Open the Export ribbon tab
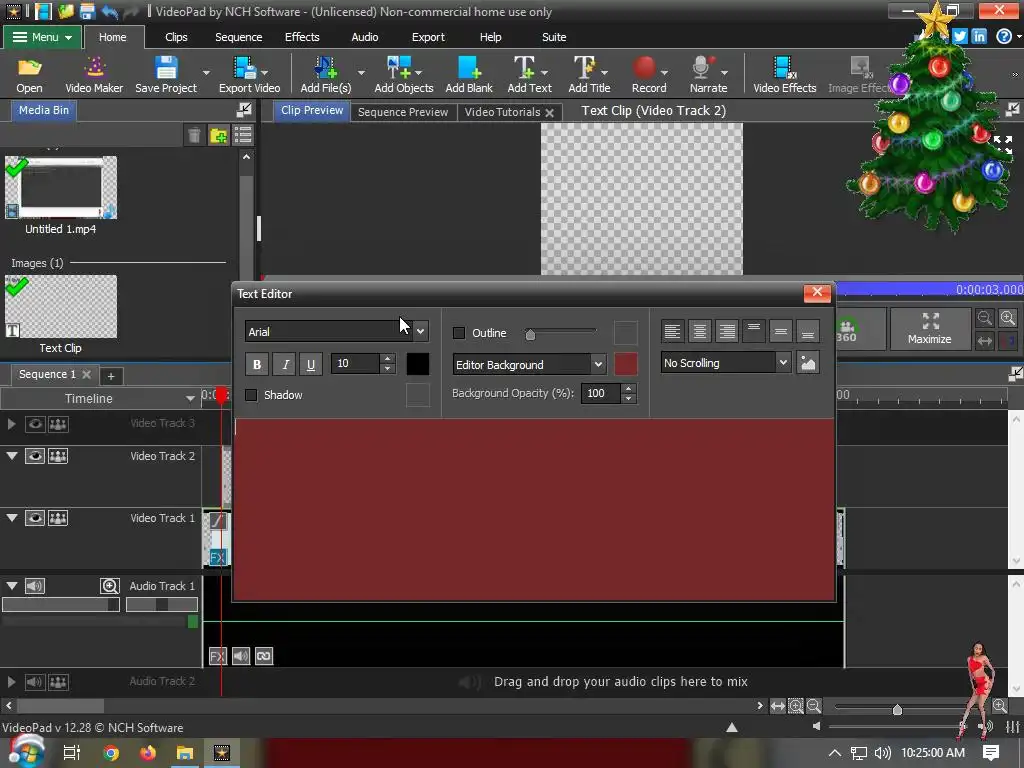 pos(428,37)
